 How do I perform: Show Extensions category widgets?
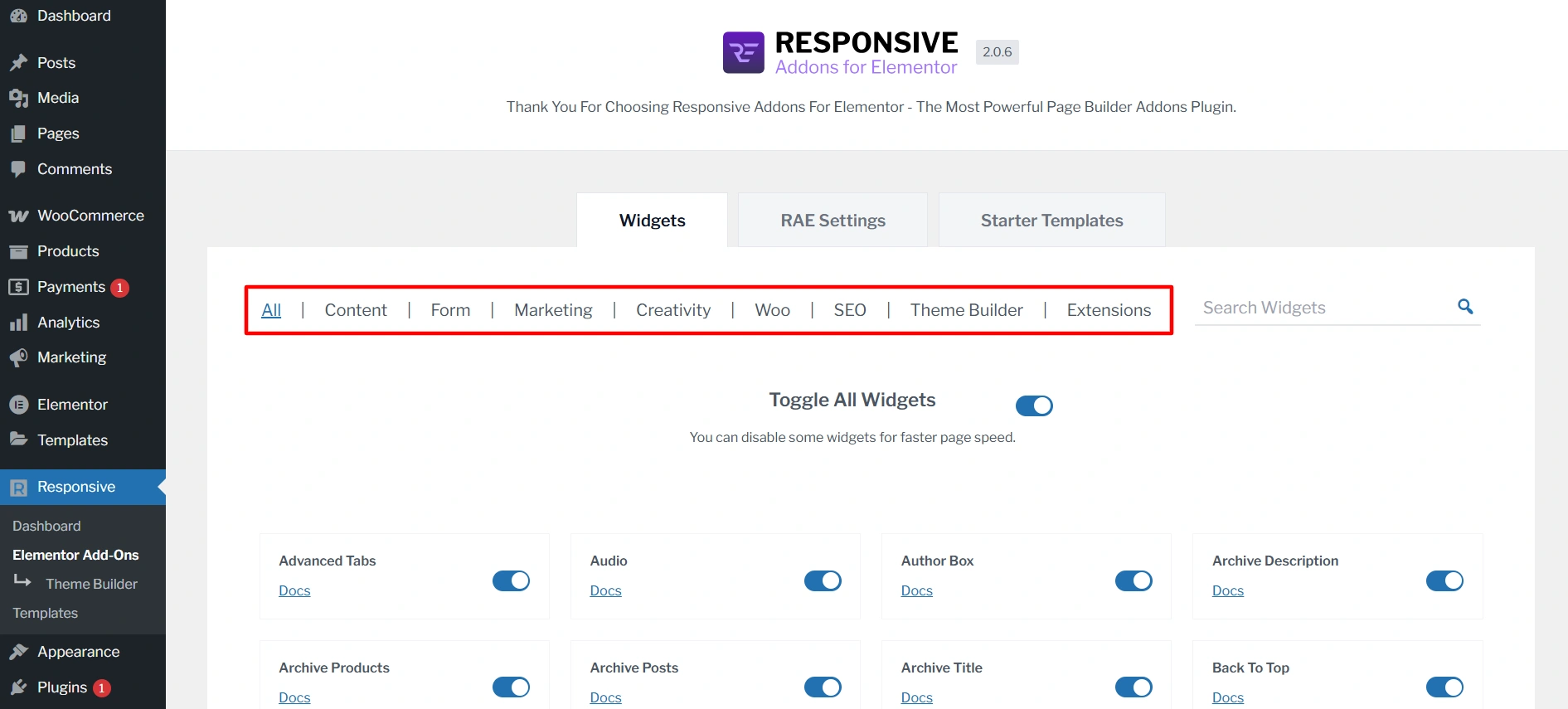[x=1109, y=310]
